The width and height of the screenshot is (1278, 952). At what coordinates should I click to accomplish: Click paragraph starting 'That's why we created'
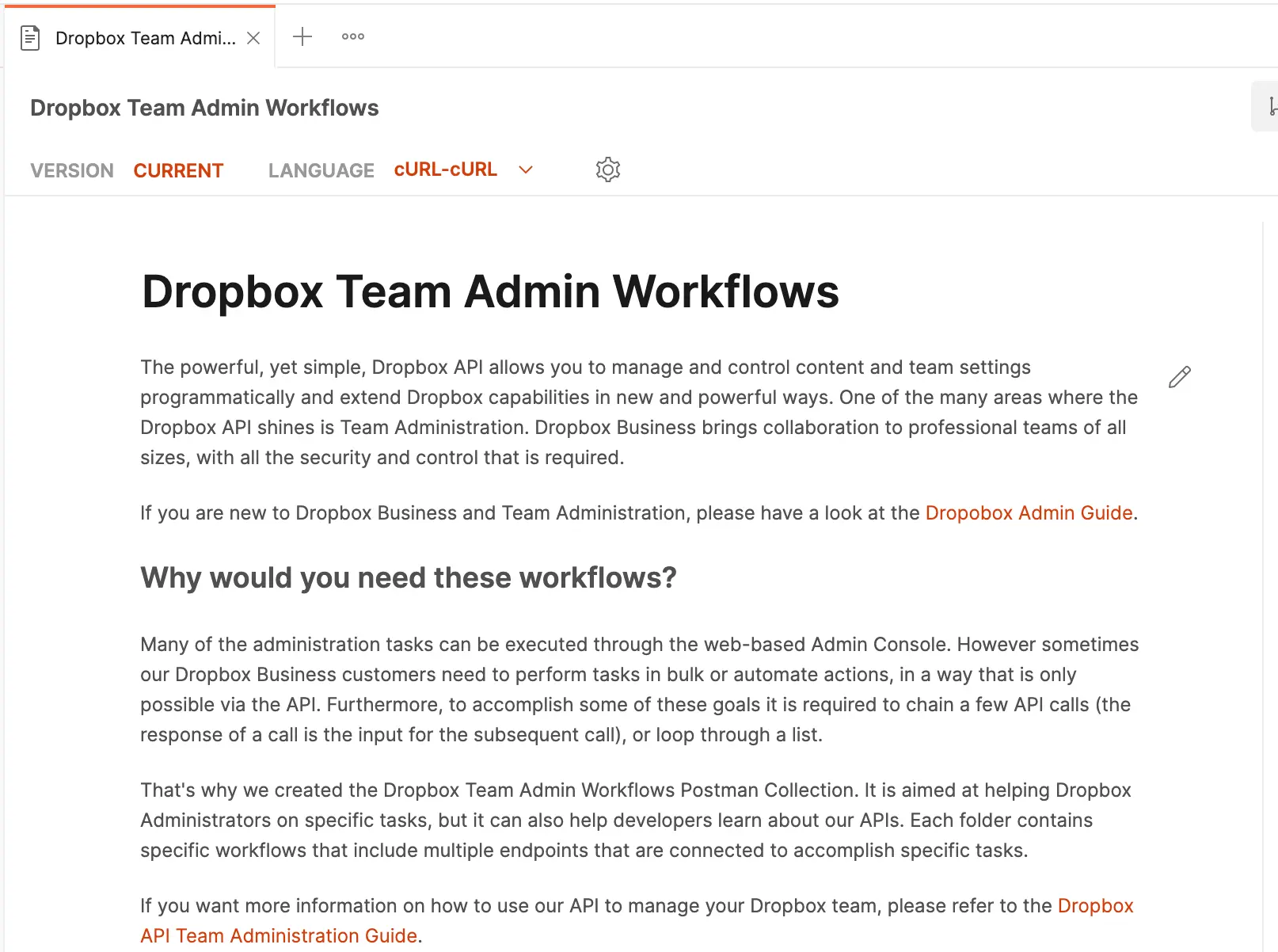[x=636, y=820]
